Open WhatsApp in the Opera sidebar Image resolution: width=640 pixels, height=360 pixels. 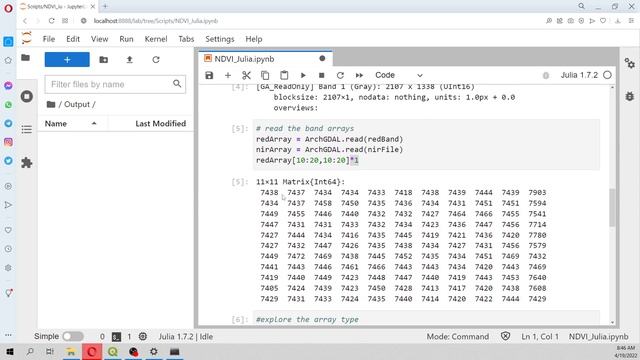[x=8, y=104]
